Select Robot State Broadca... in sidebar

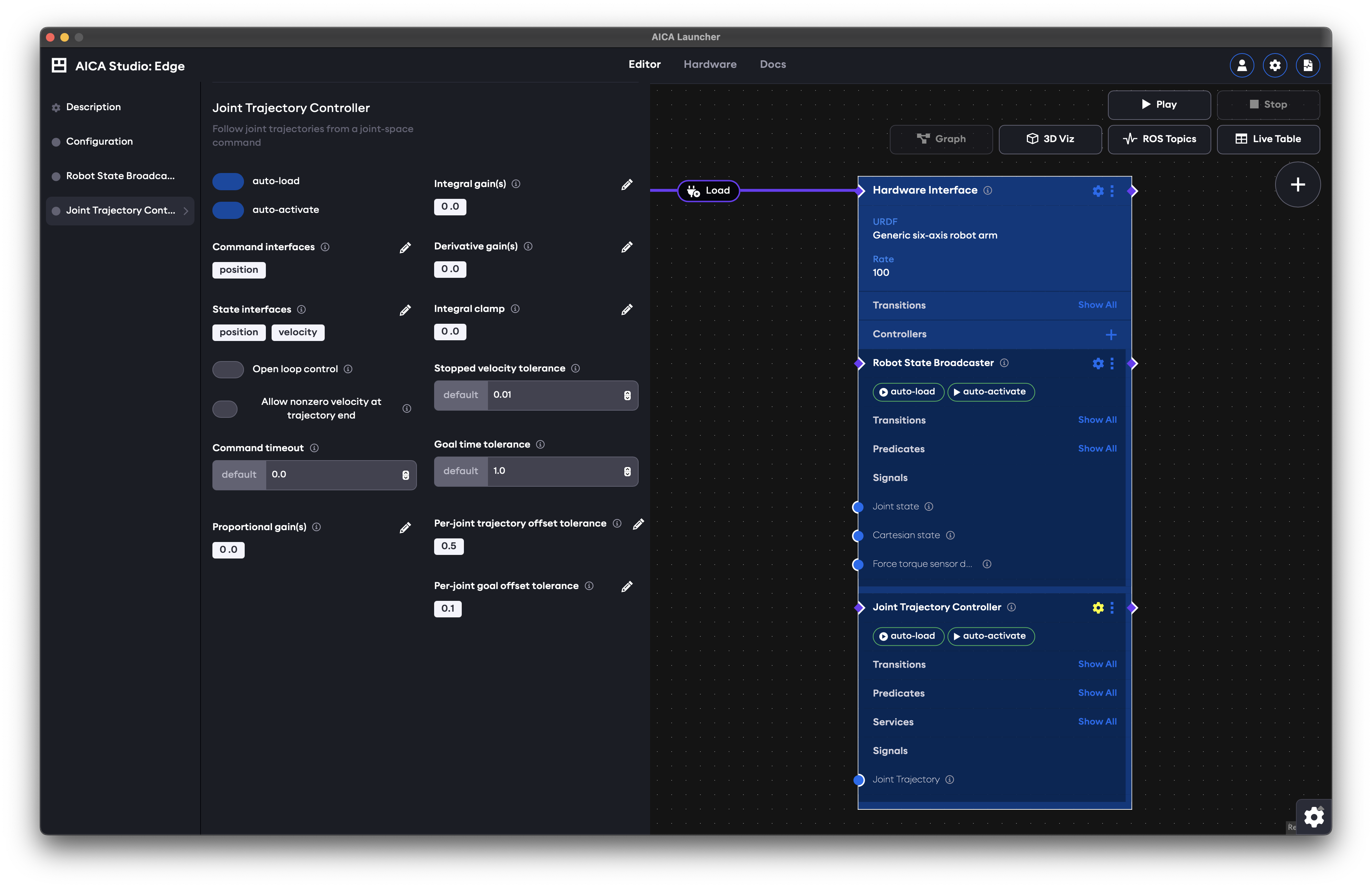[119, 176]
